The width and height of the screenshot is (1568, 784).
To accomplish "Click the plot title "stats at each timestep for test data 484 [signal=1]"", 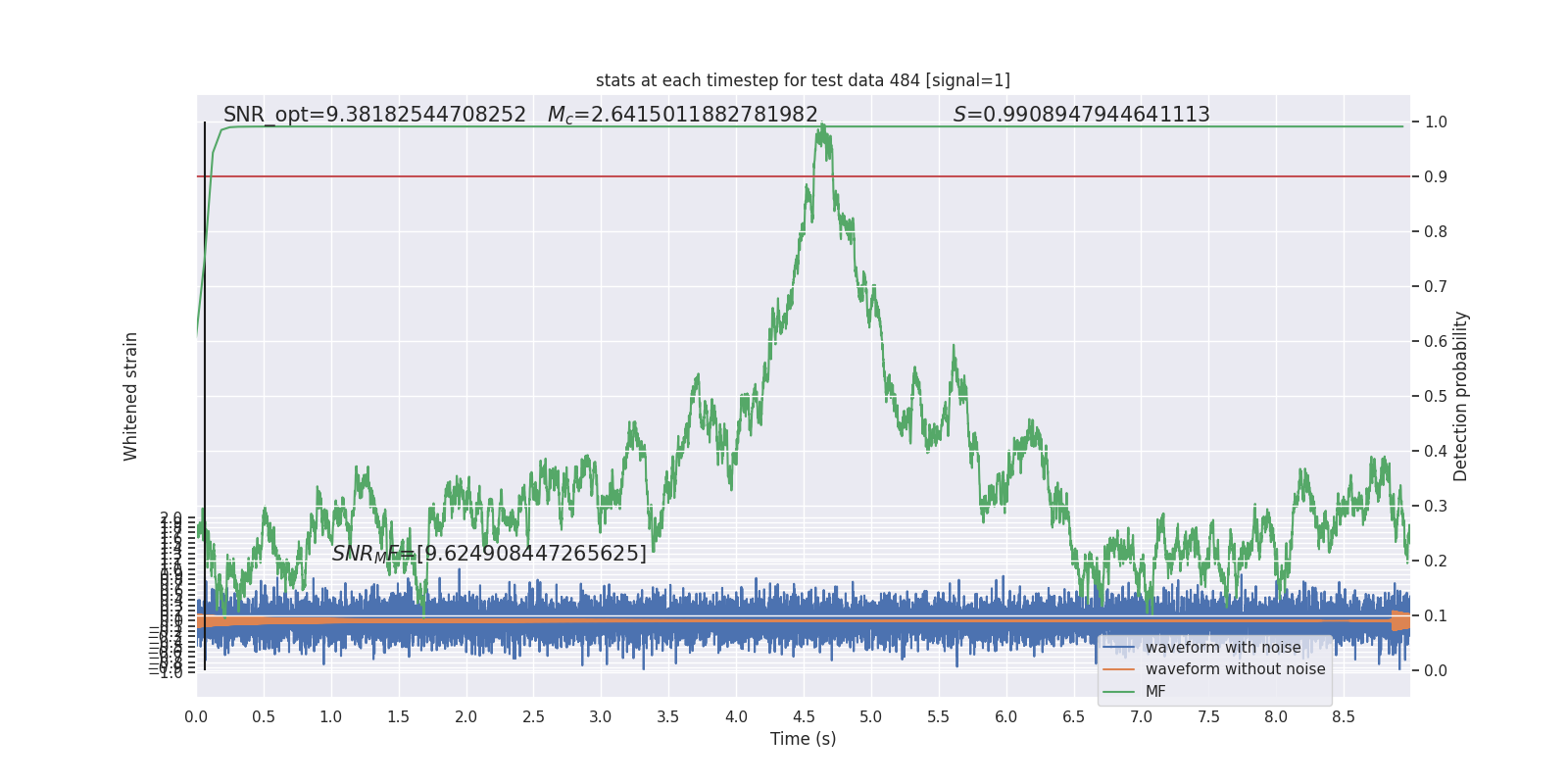I will click(x=803, y=80).
